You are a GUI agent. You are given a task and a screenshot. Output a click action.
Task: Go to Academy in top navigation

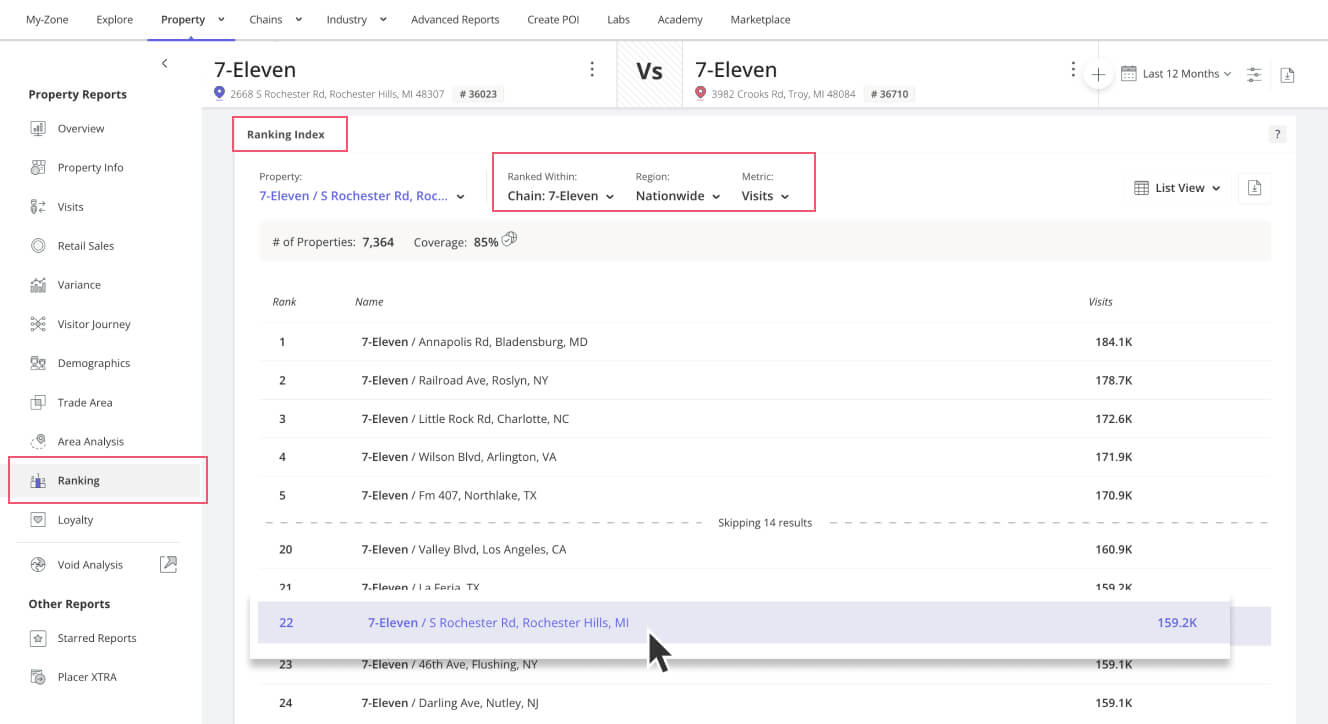[x=680, y=19]
